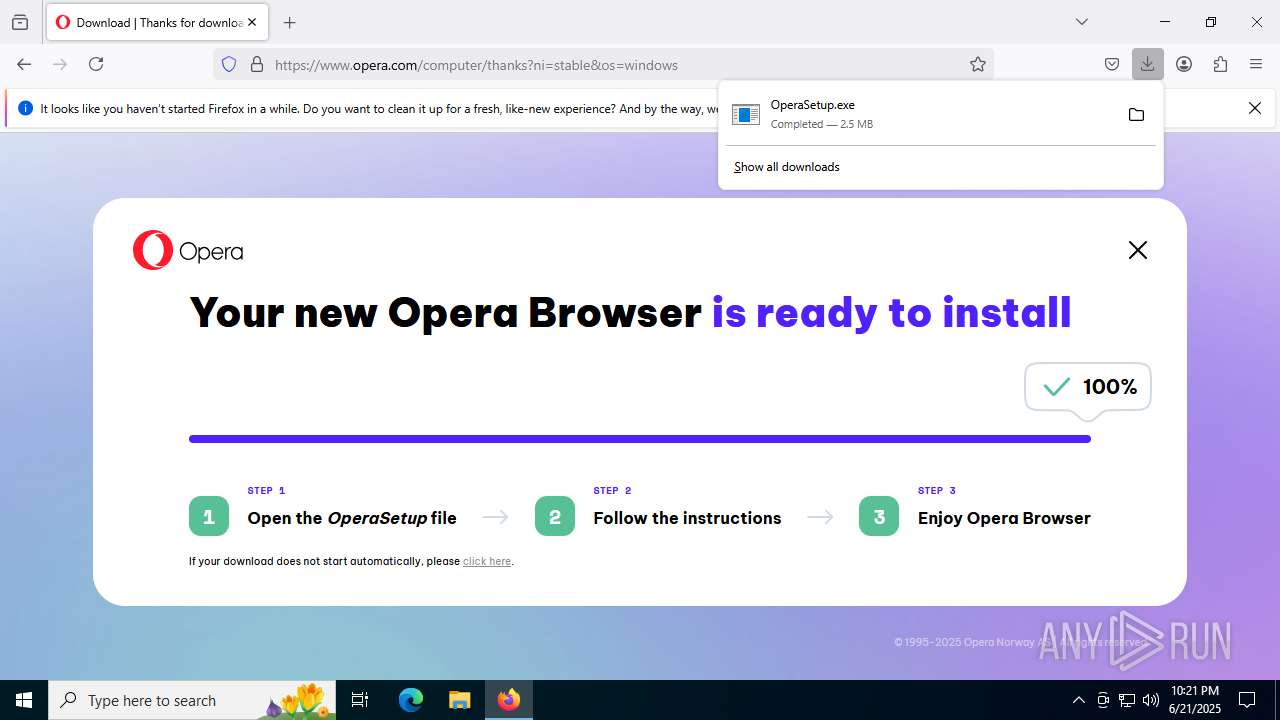Open the Windows Start menu
1280x720 pixels.
24,700
